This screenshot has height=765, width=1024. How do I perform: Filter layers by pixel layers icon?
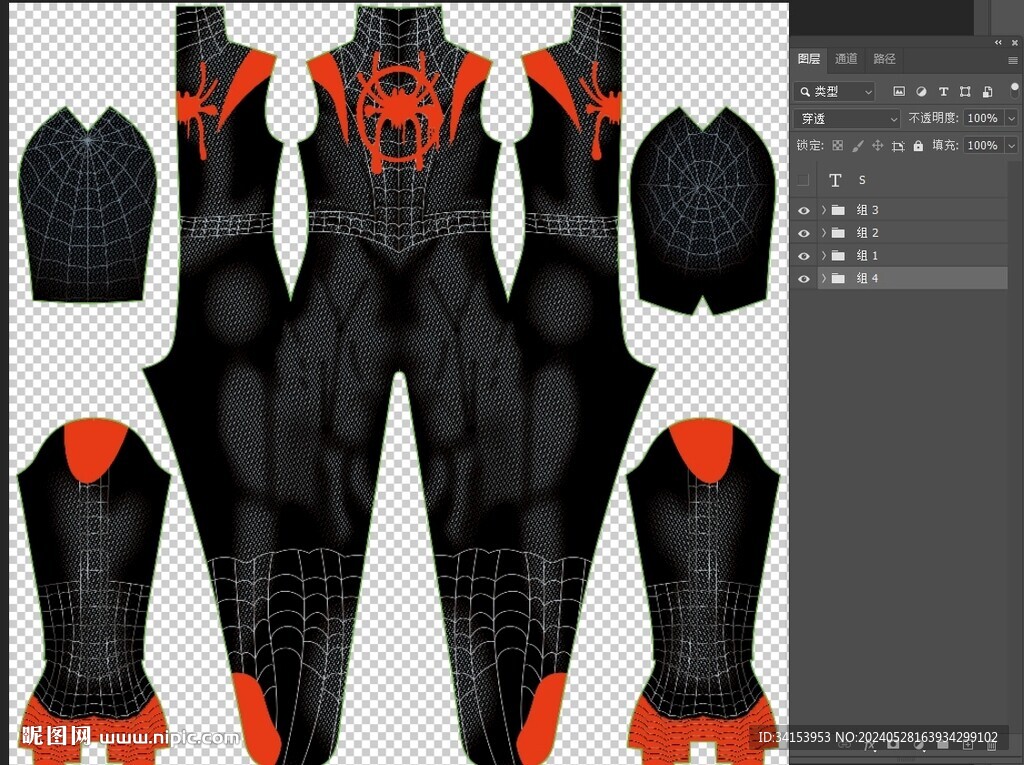[899, 91]
